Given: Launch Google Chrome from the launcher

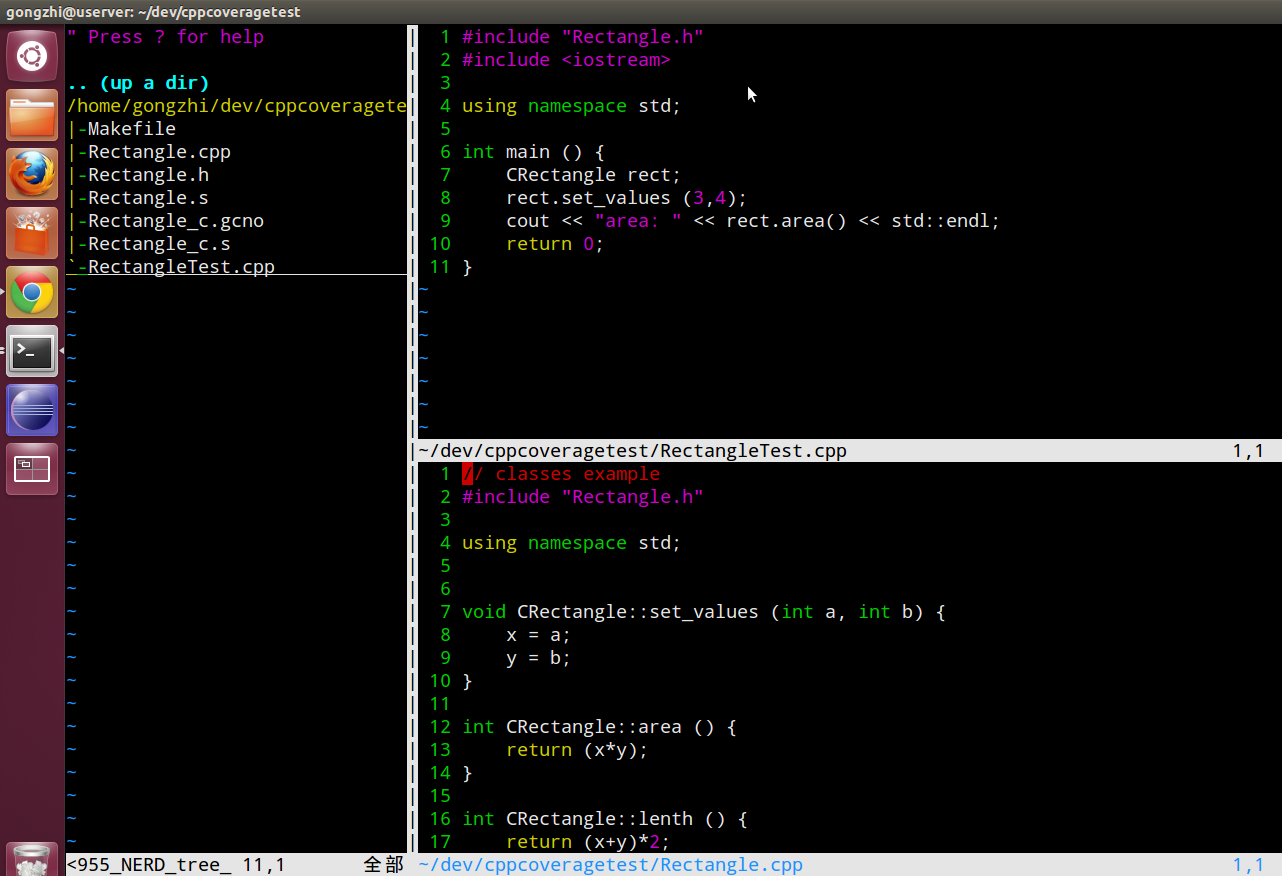Looking at the screenshot, I should click(32, 292).
